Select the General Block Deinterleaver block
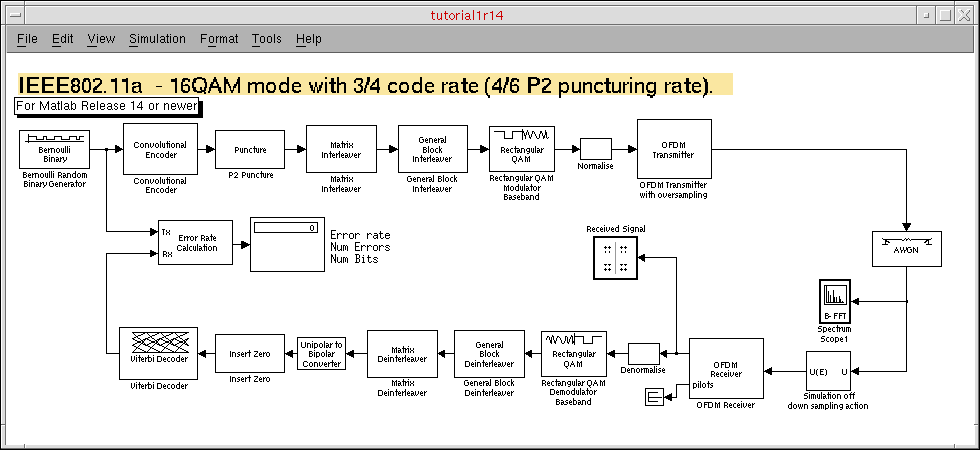This screenshot has height=450, width=980. [489, 354]
